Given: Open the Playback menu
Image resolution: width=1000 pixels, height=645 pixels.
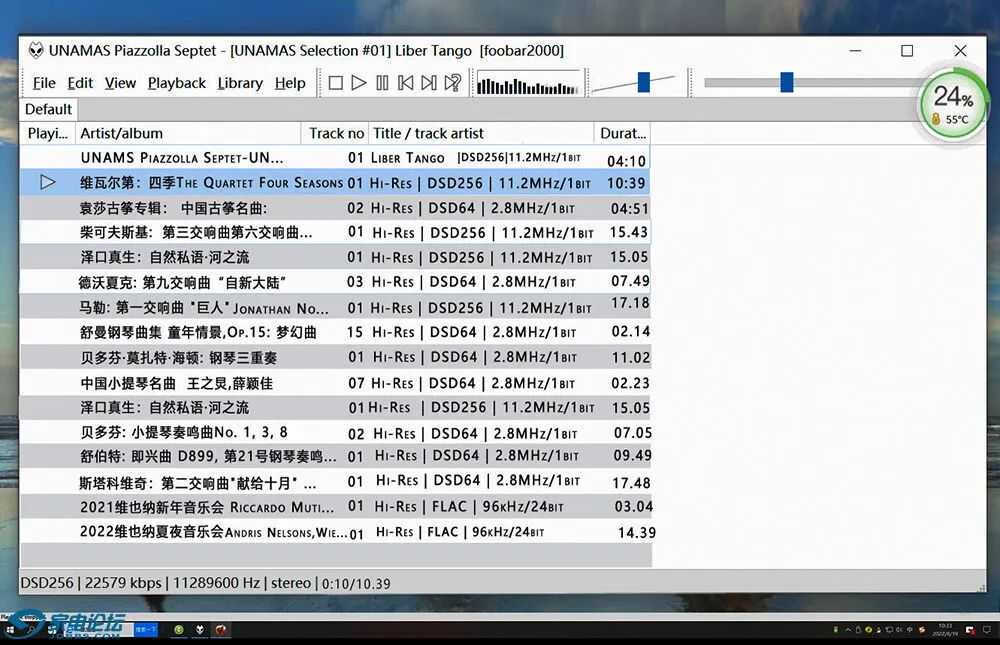Looking at the screenshot, I should click(x=176, y=83).
